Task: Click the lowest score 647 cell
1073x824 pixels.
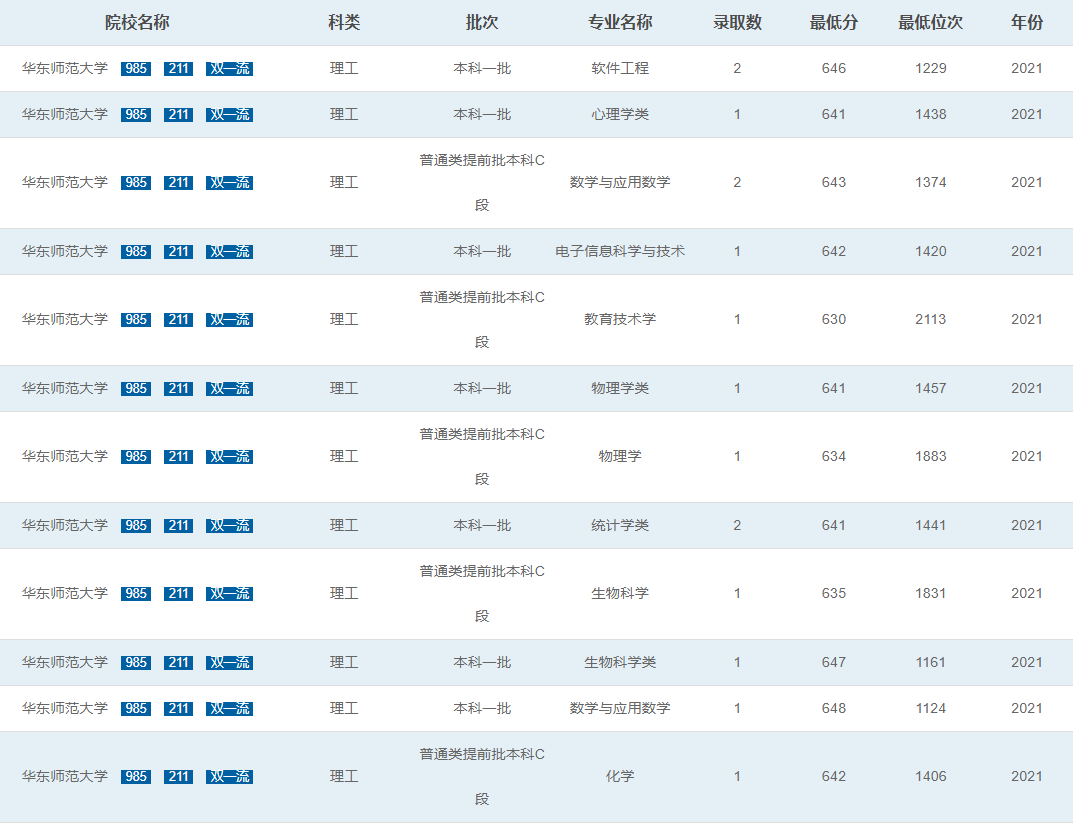Action: (833, 662)
